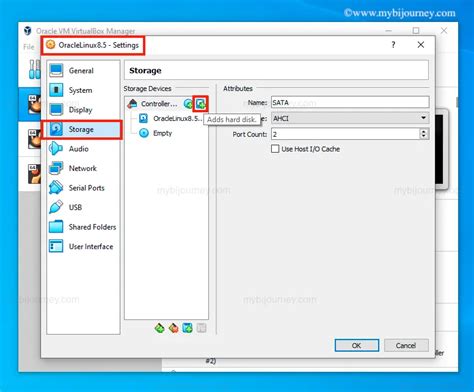Viewport: 474px width, 392px height.
Task: Enable the Use Host I/O Cache checkbox
Action: [275, 149]
